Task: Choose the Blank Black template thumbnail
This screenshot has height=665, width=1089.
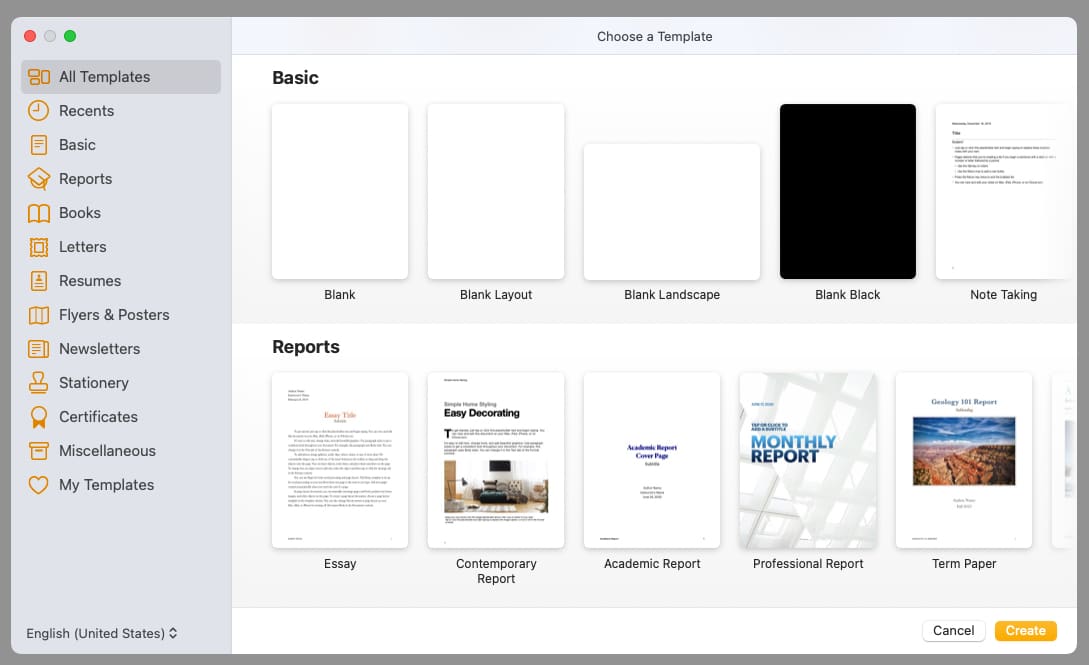Action: (x=848, y=191)
